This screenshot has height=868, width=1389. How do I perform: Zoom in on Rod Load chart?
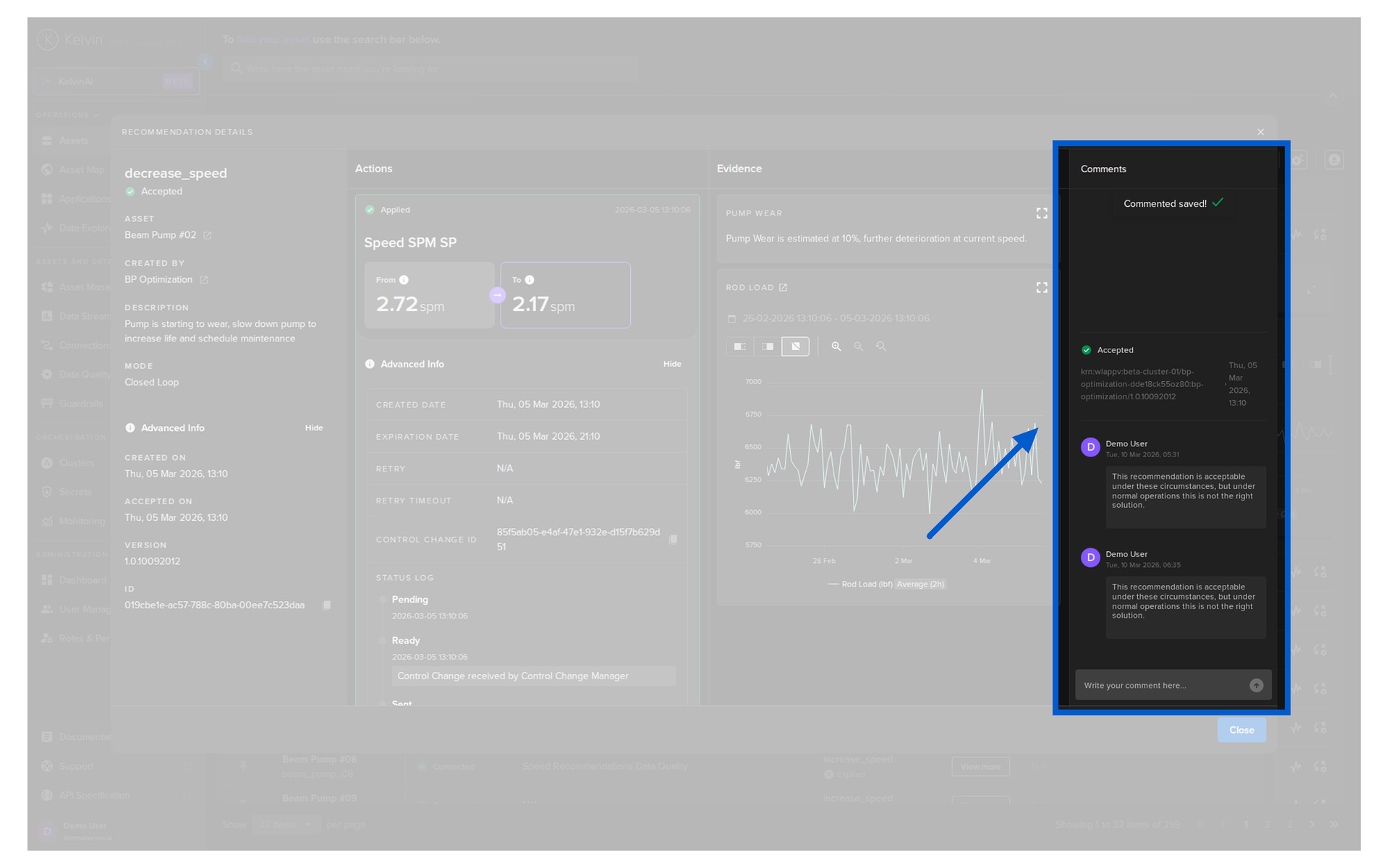pyautogui.click(x=836, y=346)
